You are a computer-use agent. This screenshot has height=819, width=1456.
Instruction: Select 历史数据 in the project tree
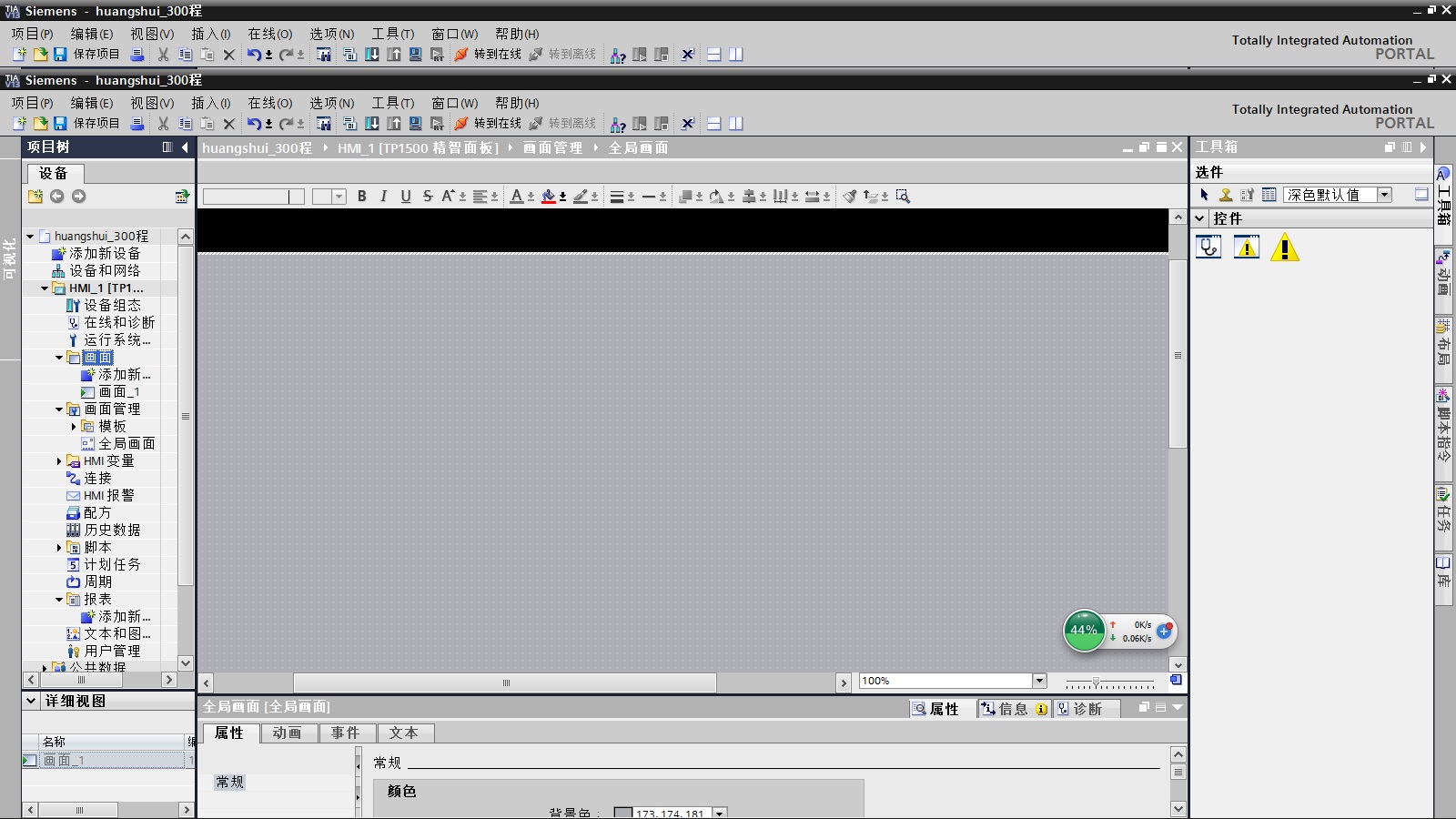click(x=112, y=531)
